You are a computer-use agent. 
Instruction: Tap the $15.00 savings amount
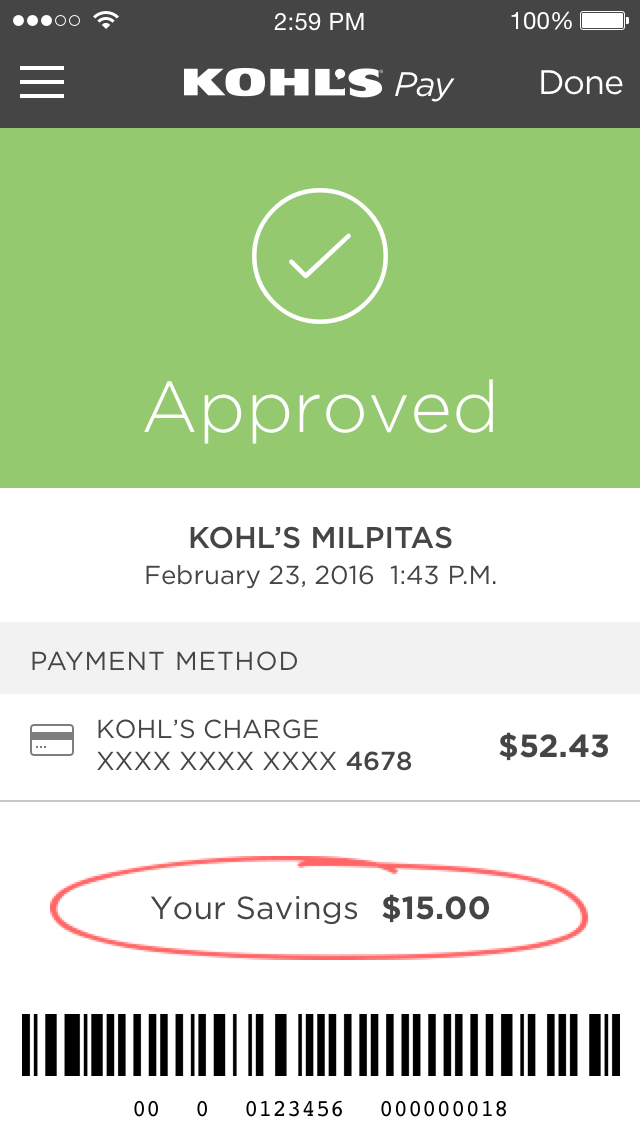[436, 908]
